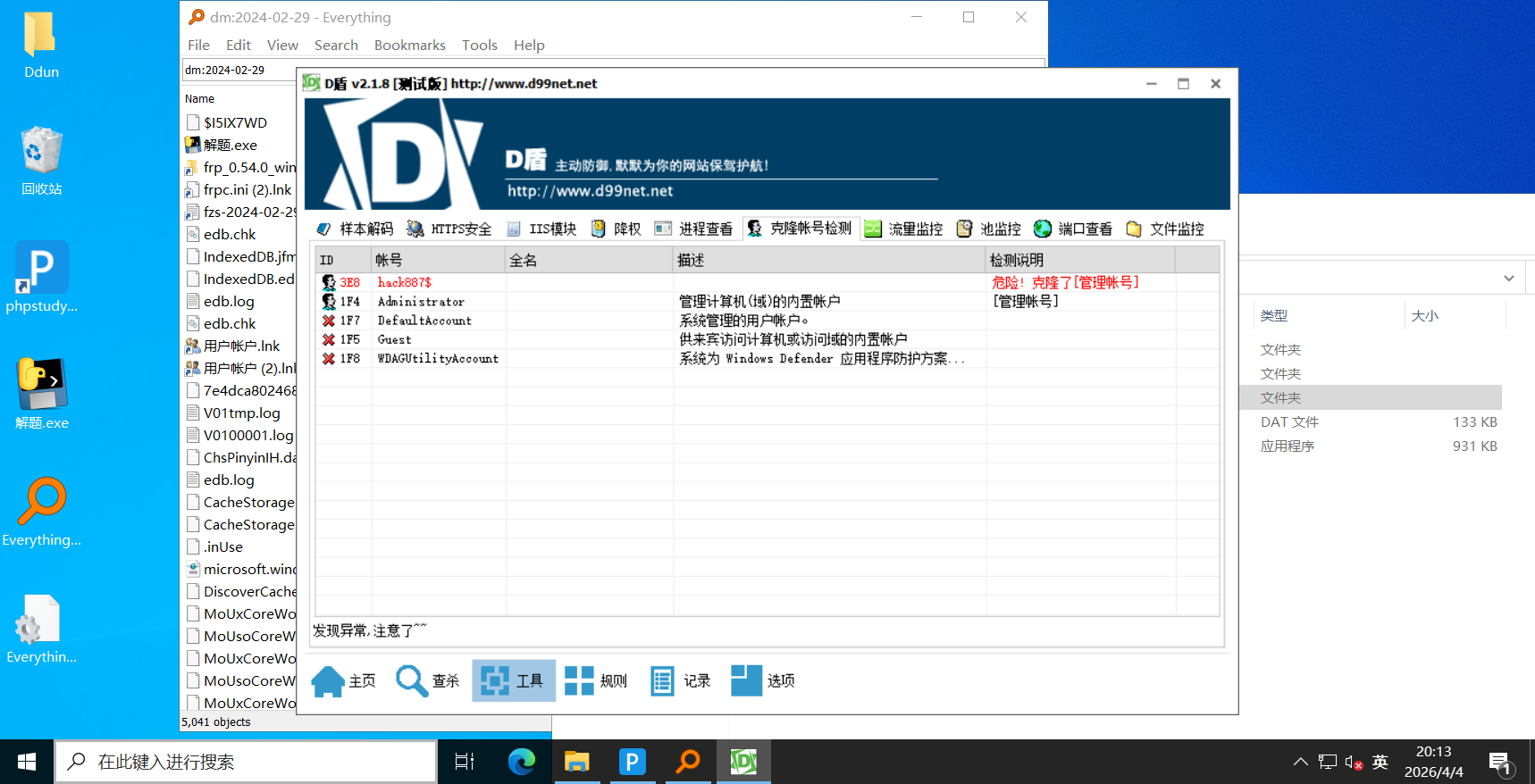Image resolution: width=1535 pixels, height=784 pixels.
Task: Click the Windows Start button
Action: tap(27, 762)
